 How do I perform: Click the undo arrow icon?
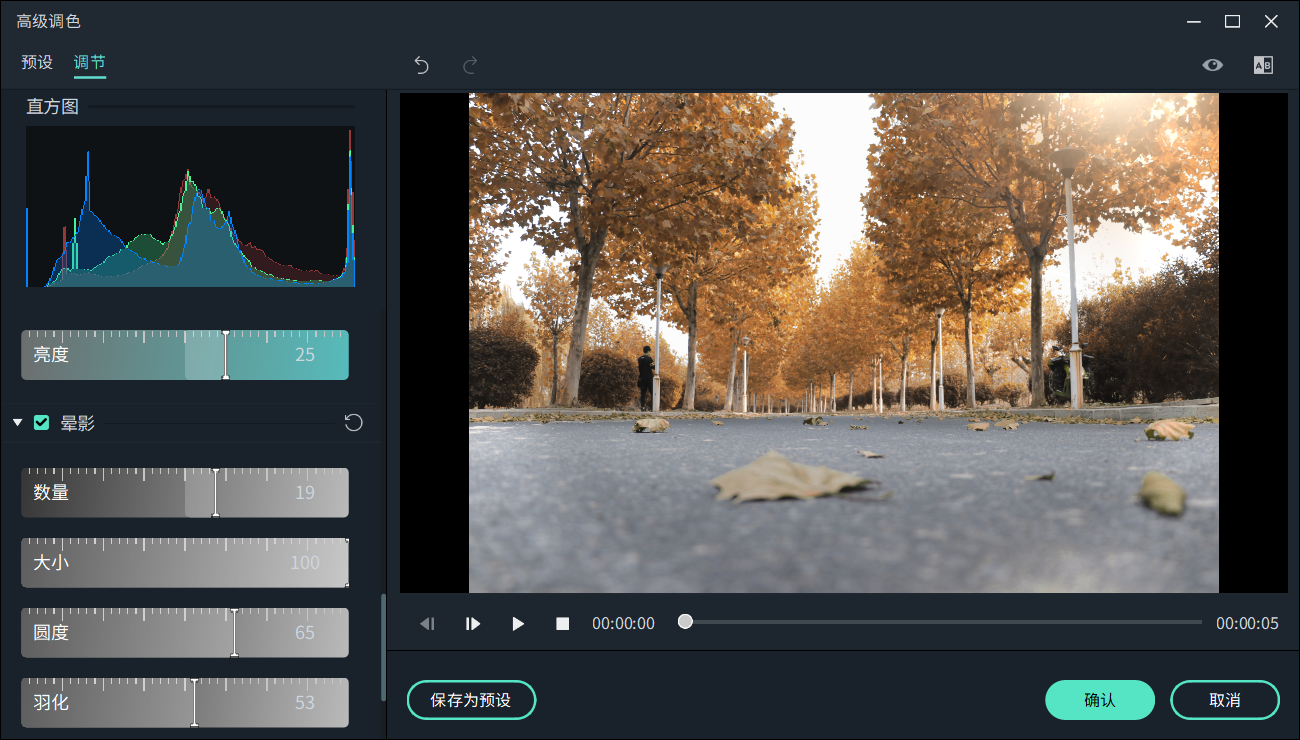pos(421,65)
